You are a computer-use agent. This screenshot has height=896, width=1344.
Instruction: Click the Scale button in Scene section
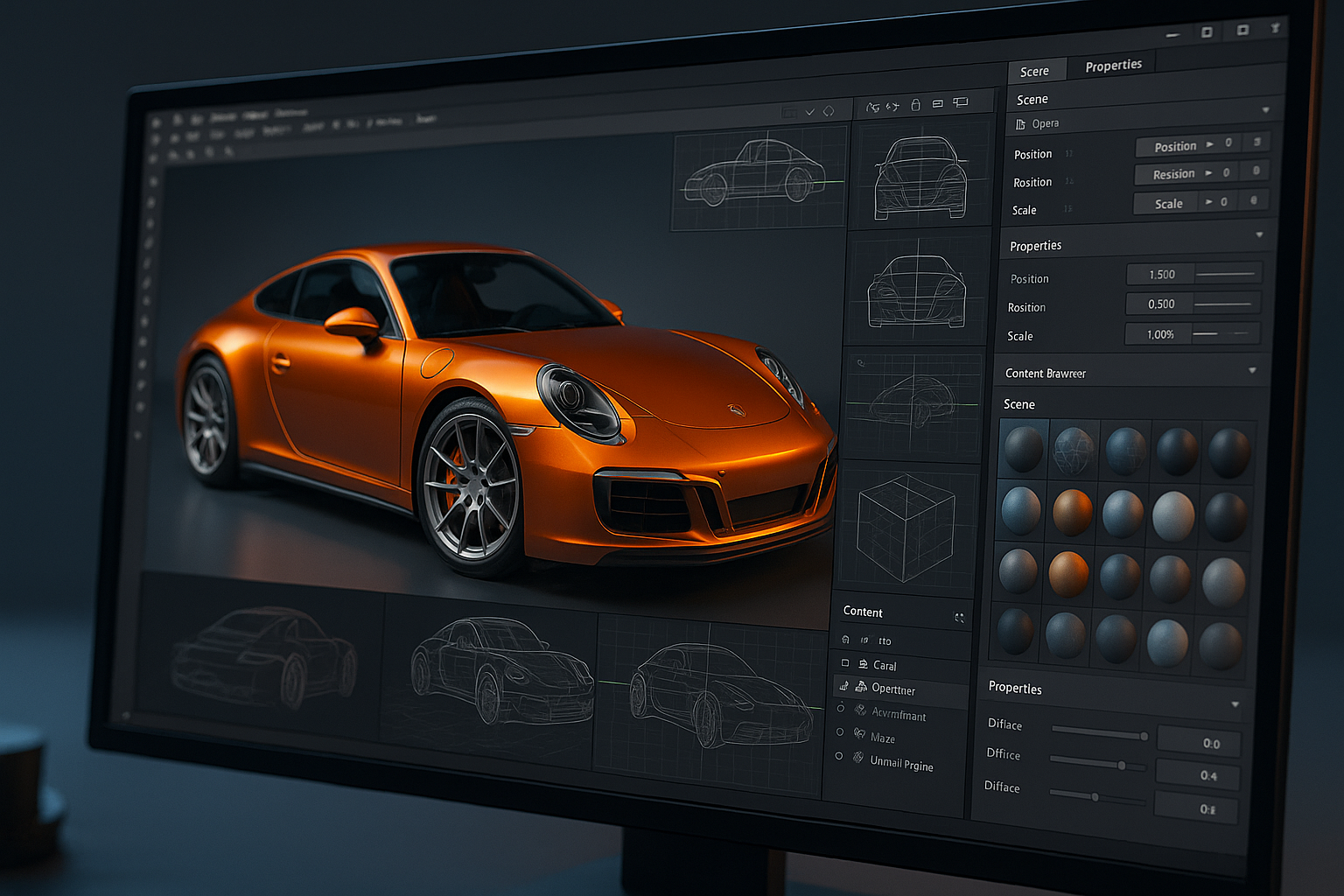[x=1168, y=204]
